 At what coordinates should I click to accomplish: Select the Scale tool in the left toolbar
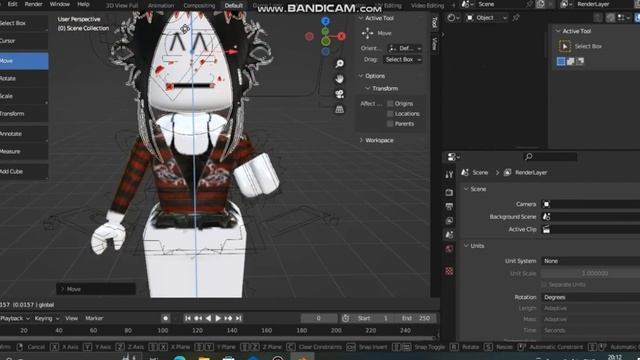24,96
